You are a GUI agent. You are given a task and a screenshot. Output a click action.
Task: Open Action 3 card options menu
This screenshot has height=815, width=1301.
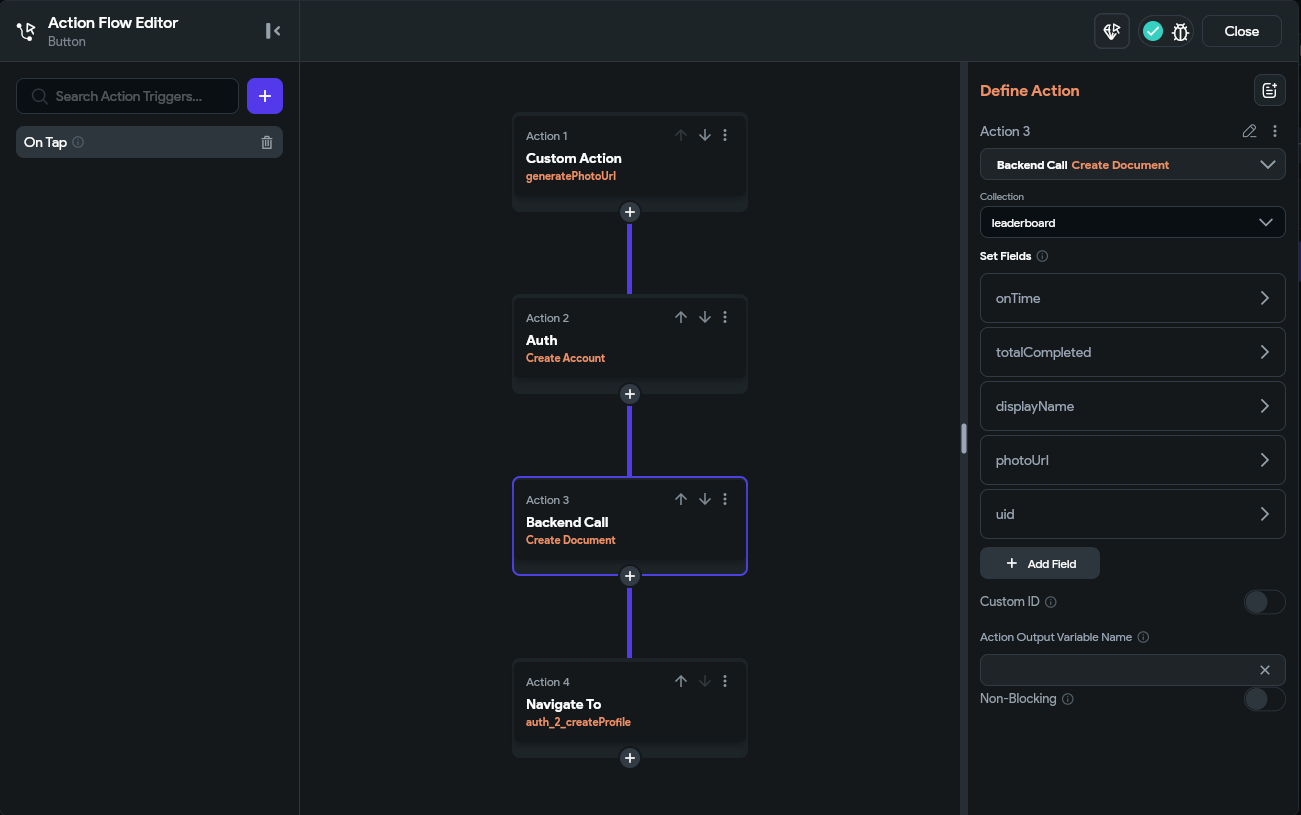tap(725, 499)
